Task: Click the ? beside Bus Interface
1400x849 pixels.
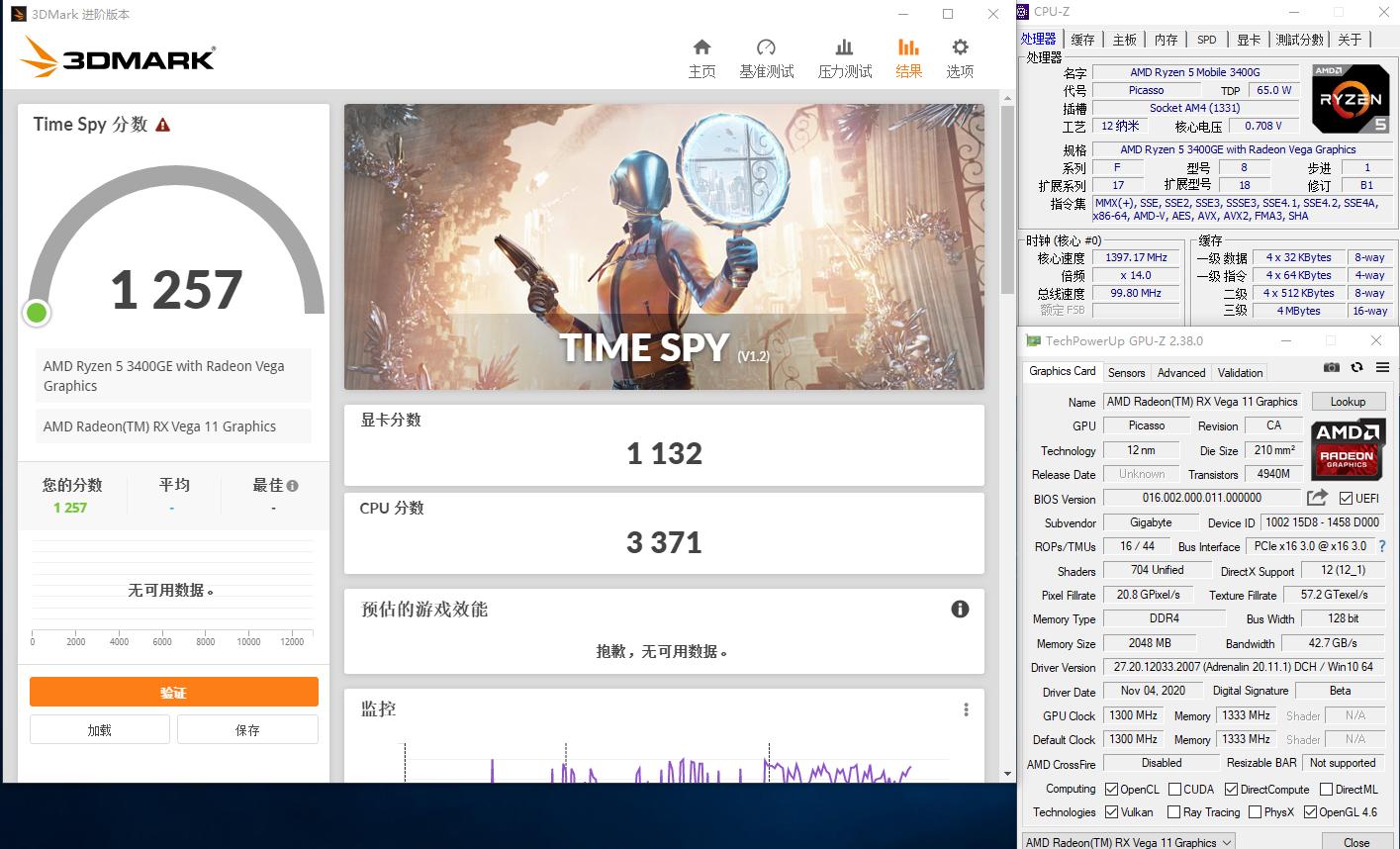Action: click(1382, 546)
